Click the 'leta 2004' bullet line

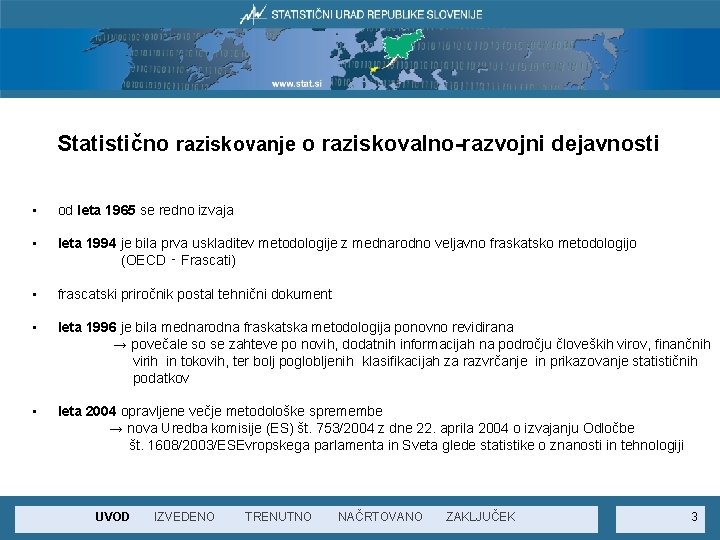220,411
